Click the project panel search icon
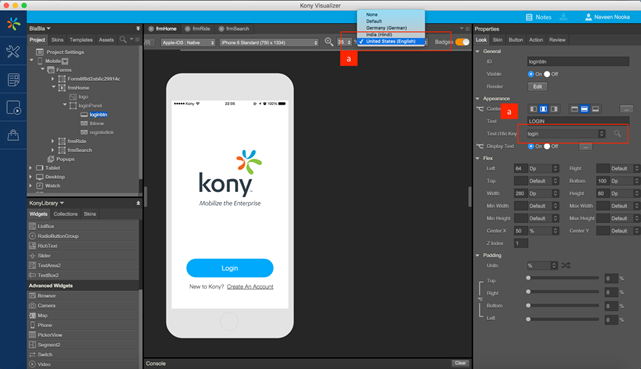Screen dimensions: 641x369 coord(123,40)
